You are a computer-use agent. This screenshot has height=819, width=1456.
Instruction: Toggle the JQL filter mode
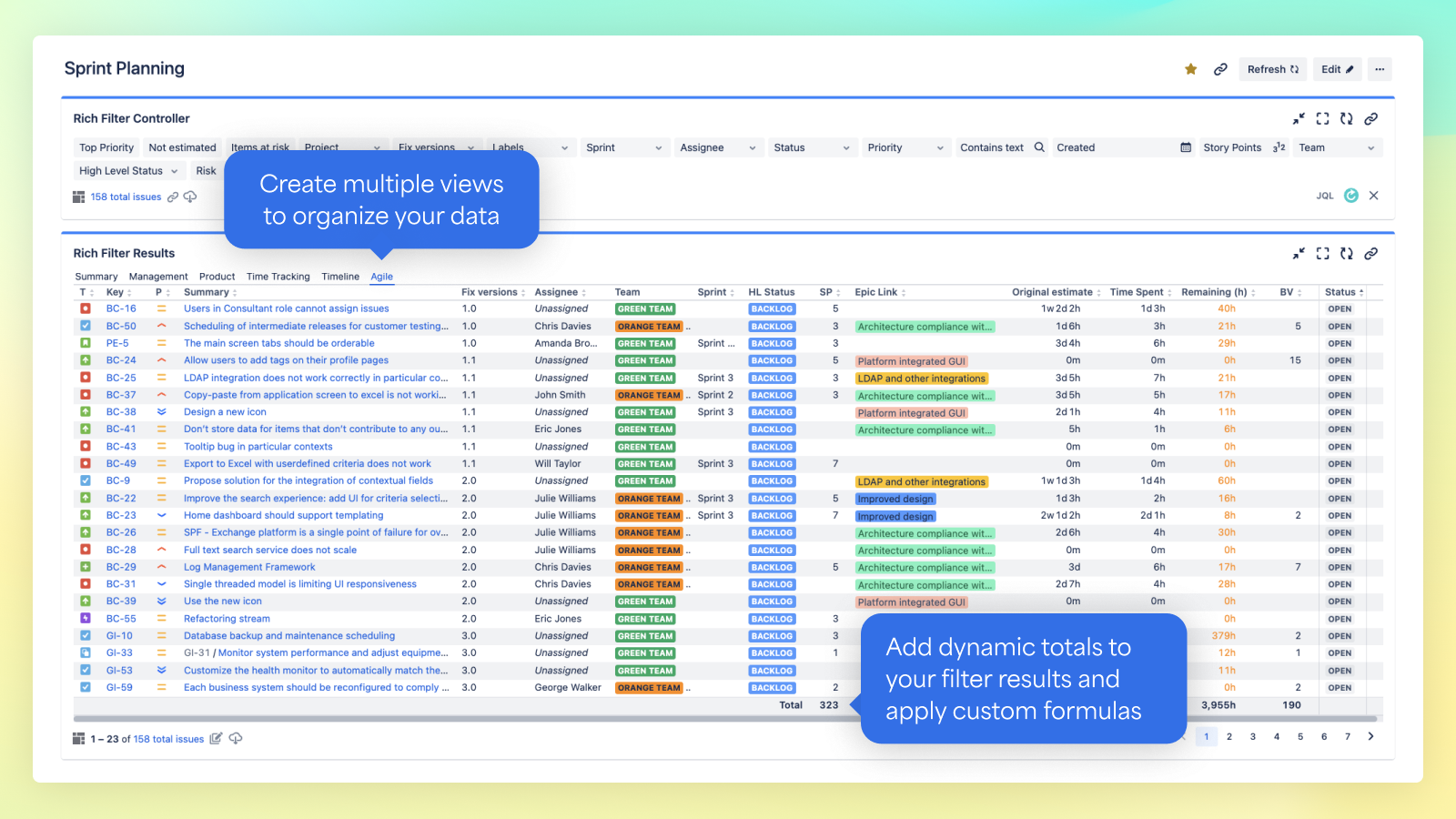tap(1325, 196)
